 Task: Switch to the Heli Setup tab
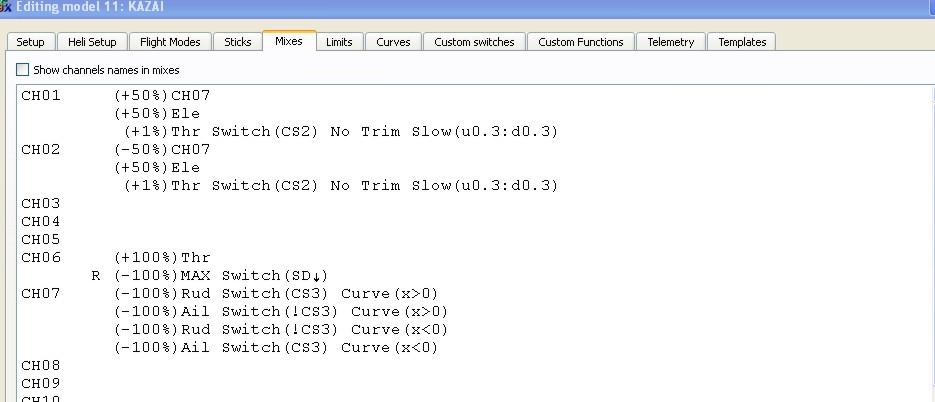pyautogui.click(x=93, y=42)
